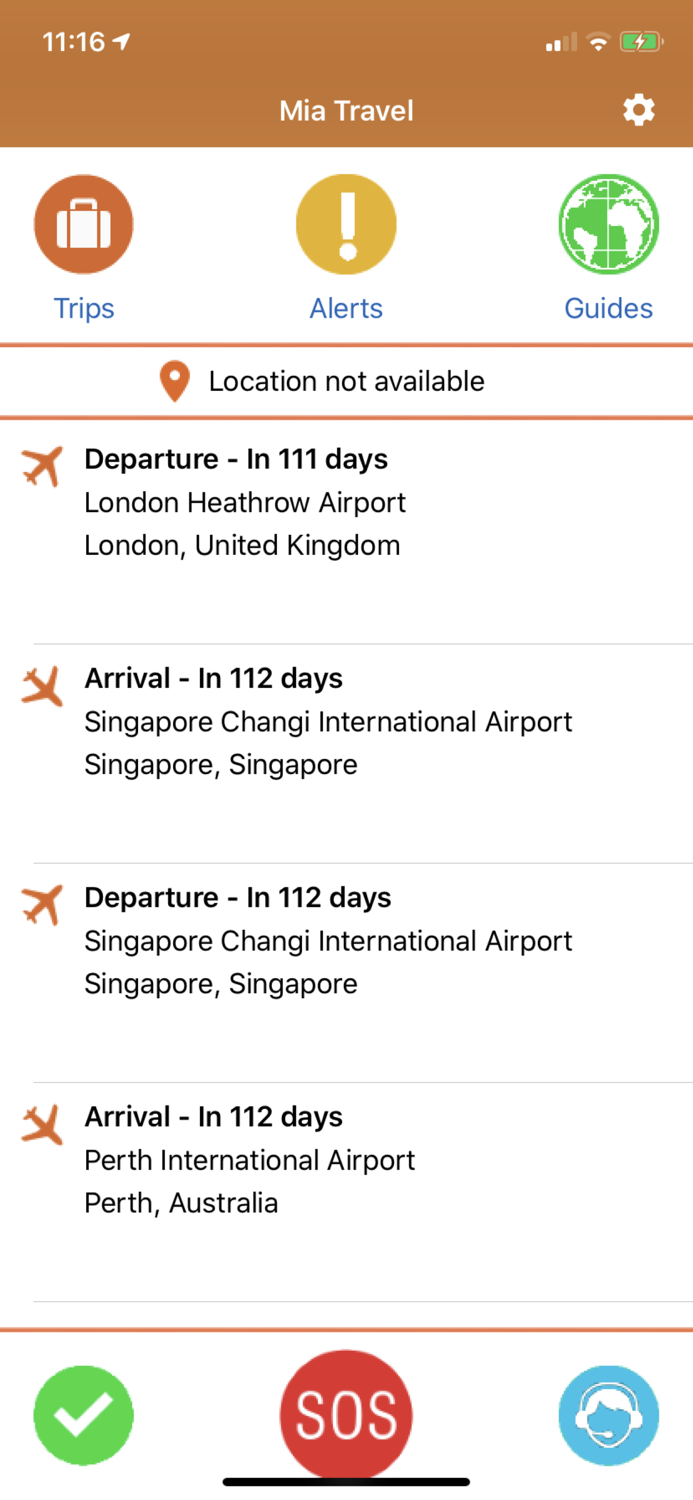Tap the arrival plane icon for Perth International
This screenshot has width=693, height=1500.
click(42, 1122)
